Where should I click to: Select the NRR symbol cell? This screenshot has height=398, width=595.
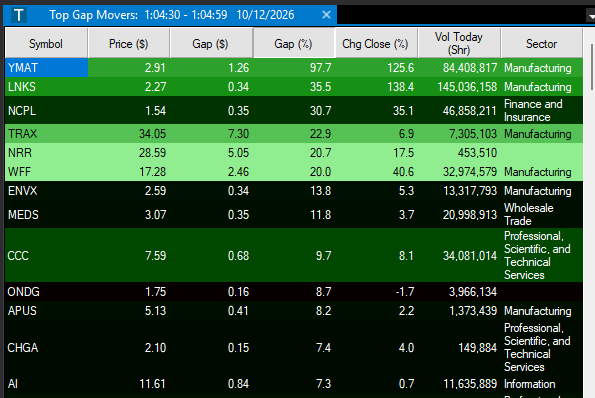(x=46, y=153)
